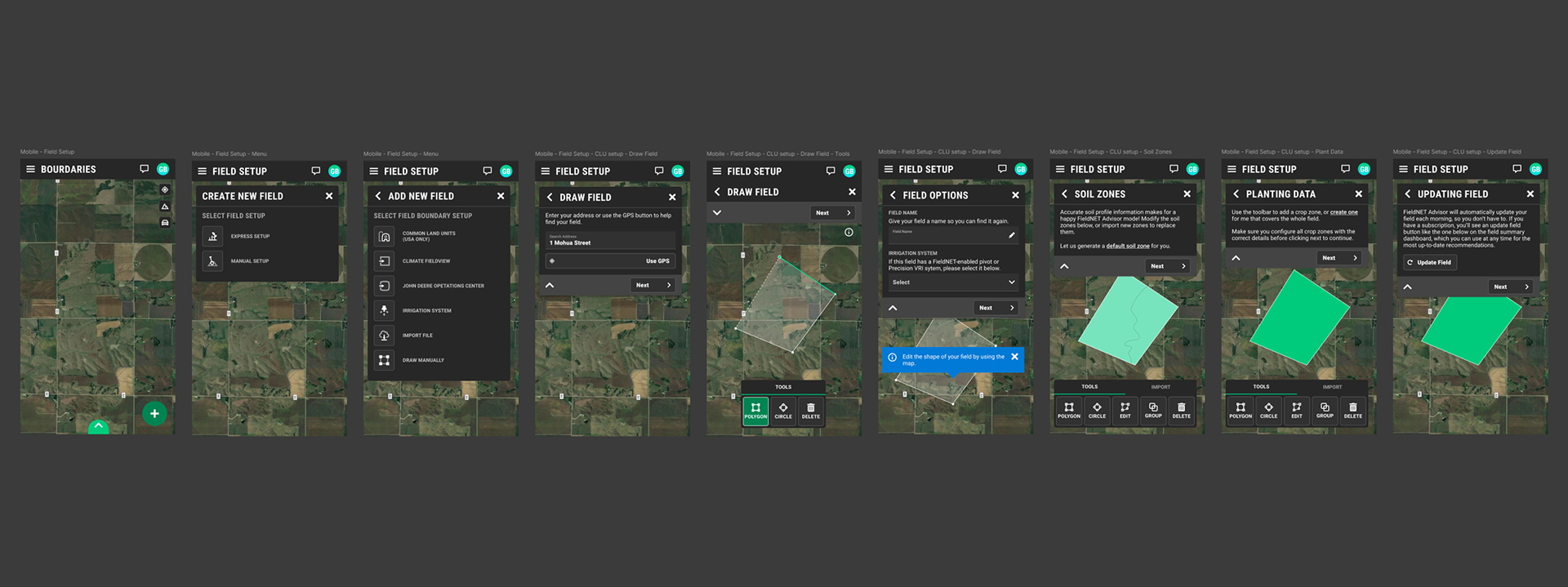The height and width of the screenshot is (587, 1568).
Task: Tap the green plus add-field button
Action: 154,413
